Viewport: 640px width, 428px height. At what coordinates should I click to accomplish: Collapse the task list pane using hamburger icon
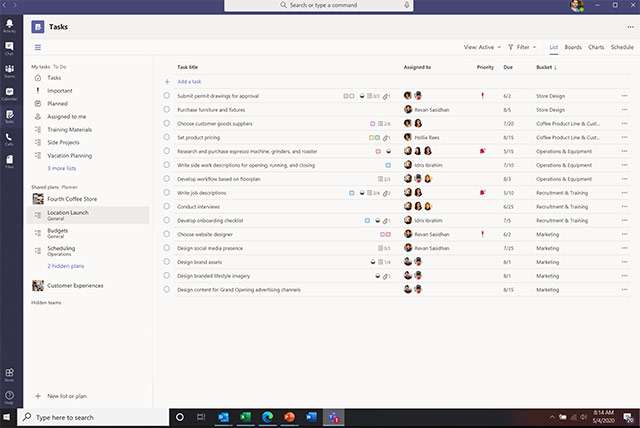pos(38,47)
